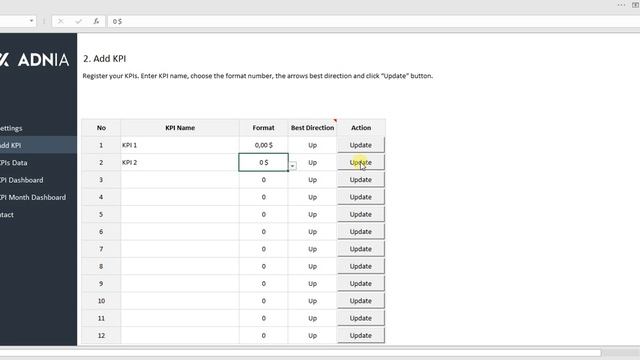The height and width of the screenshot is (360, 640).
Task: Open the format dropdown arrow beside KPI 2
Action: tap(293, 166)
